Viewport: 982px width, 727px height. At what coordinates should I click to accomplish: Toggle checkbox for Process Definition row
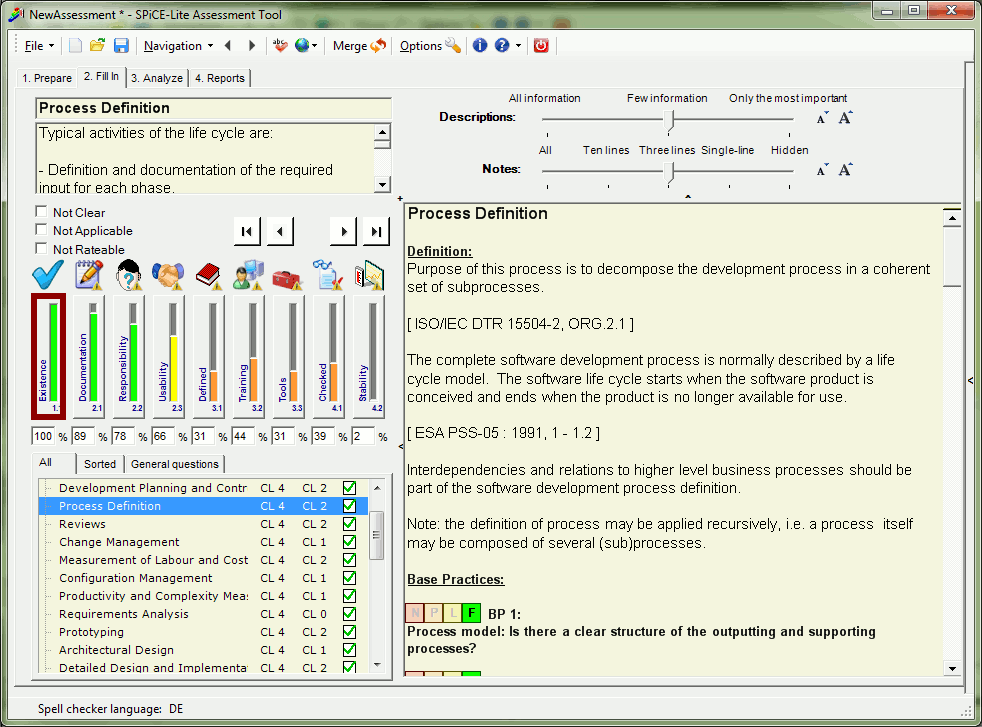coord(349,506)
